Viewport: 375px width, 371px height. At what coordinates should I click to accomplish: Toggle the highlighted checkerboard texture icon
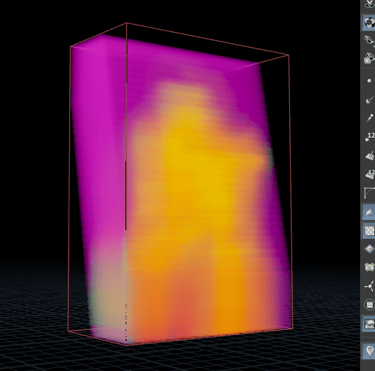(x=369, y=231)
